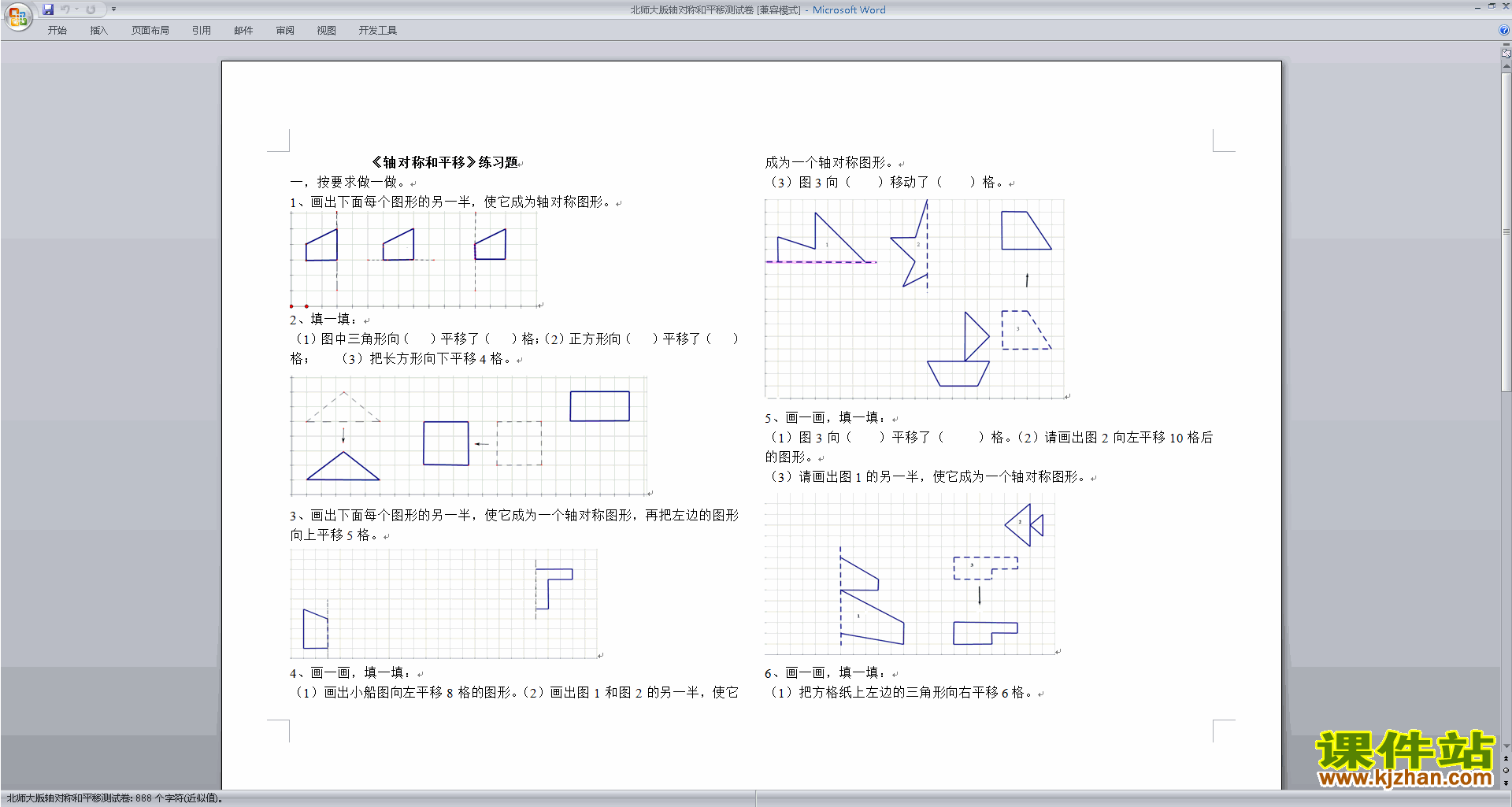1512x807 pixels.
Task: Select the first half-shape grid picture under question 1
Action: pyautogui.click(x=321, y=245)
